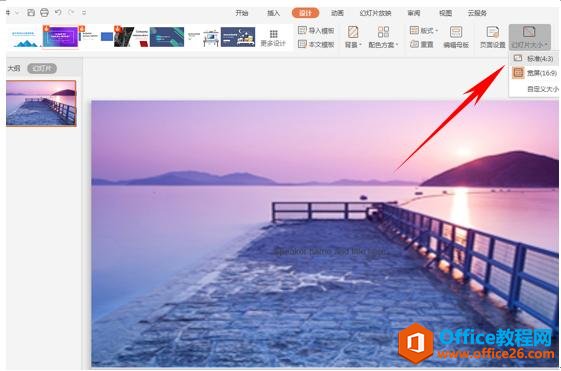Viewport: 561px width, 371px height.
Task: Open the 配色方案 (Color Scheme) dropdown
Action: click(x=383, y=37)
